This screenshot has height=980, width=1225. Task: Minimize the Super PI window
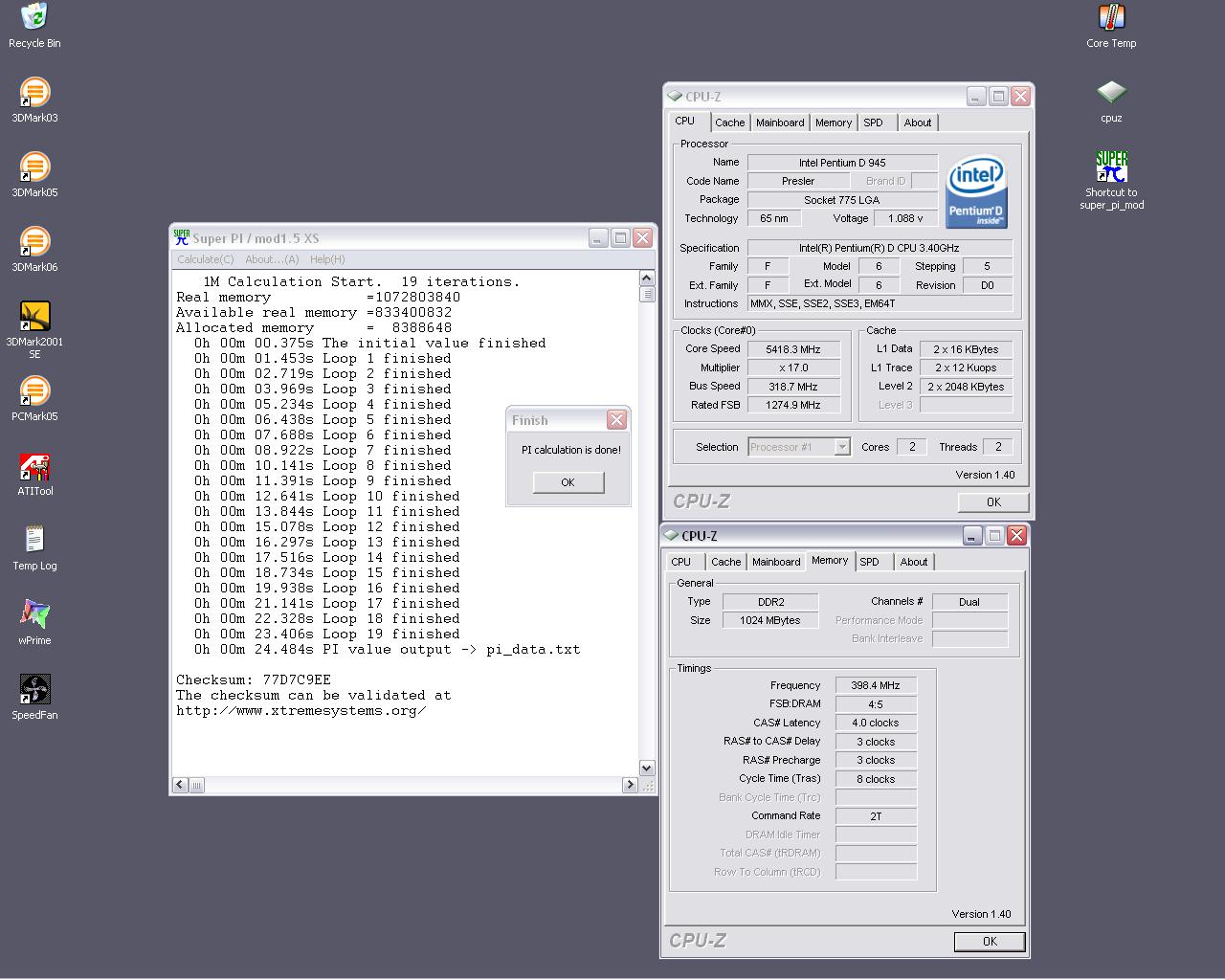598,237
